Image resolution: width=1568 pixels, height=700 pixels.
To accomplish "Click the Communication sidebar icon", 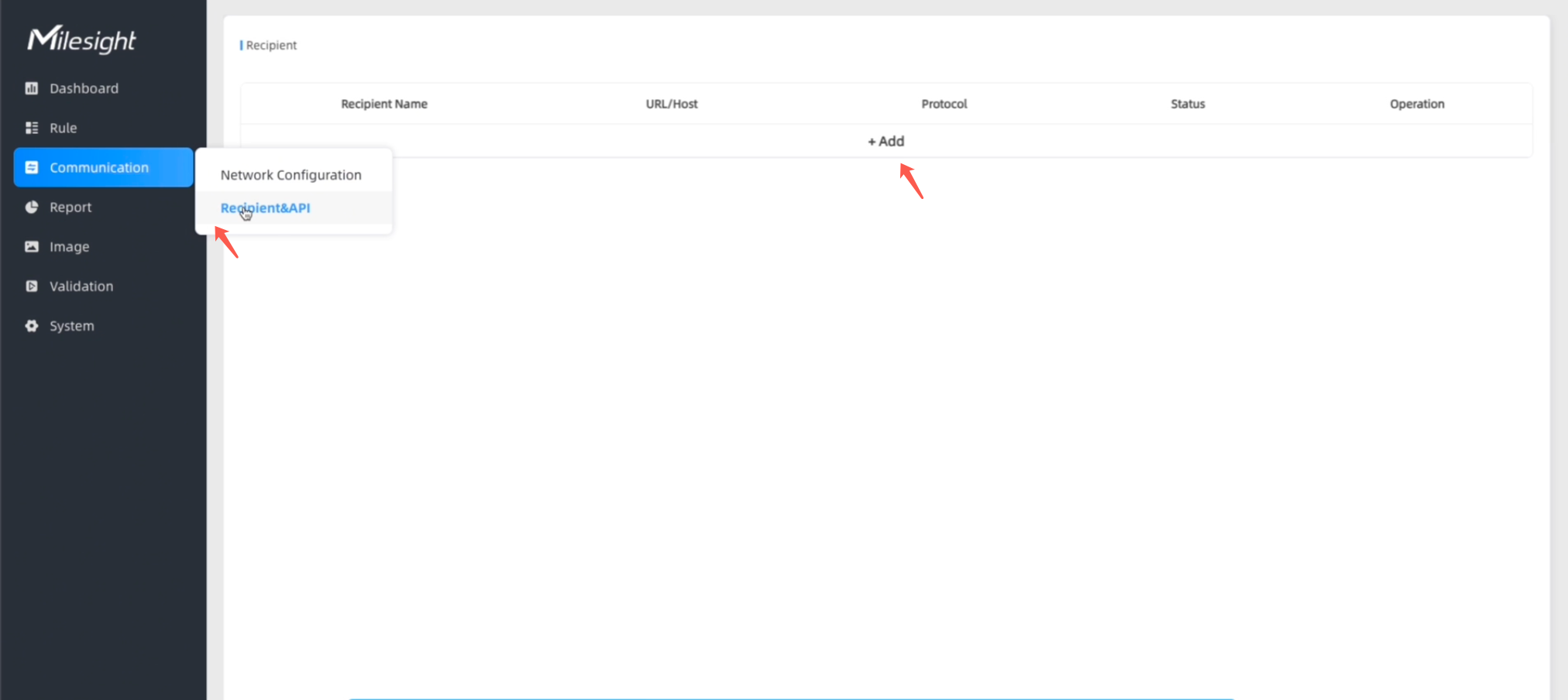I will click(x=32, y=167).
